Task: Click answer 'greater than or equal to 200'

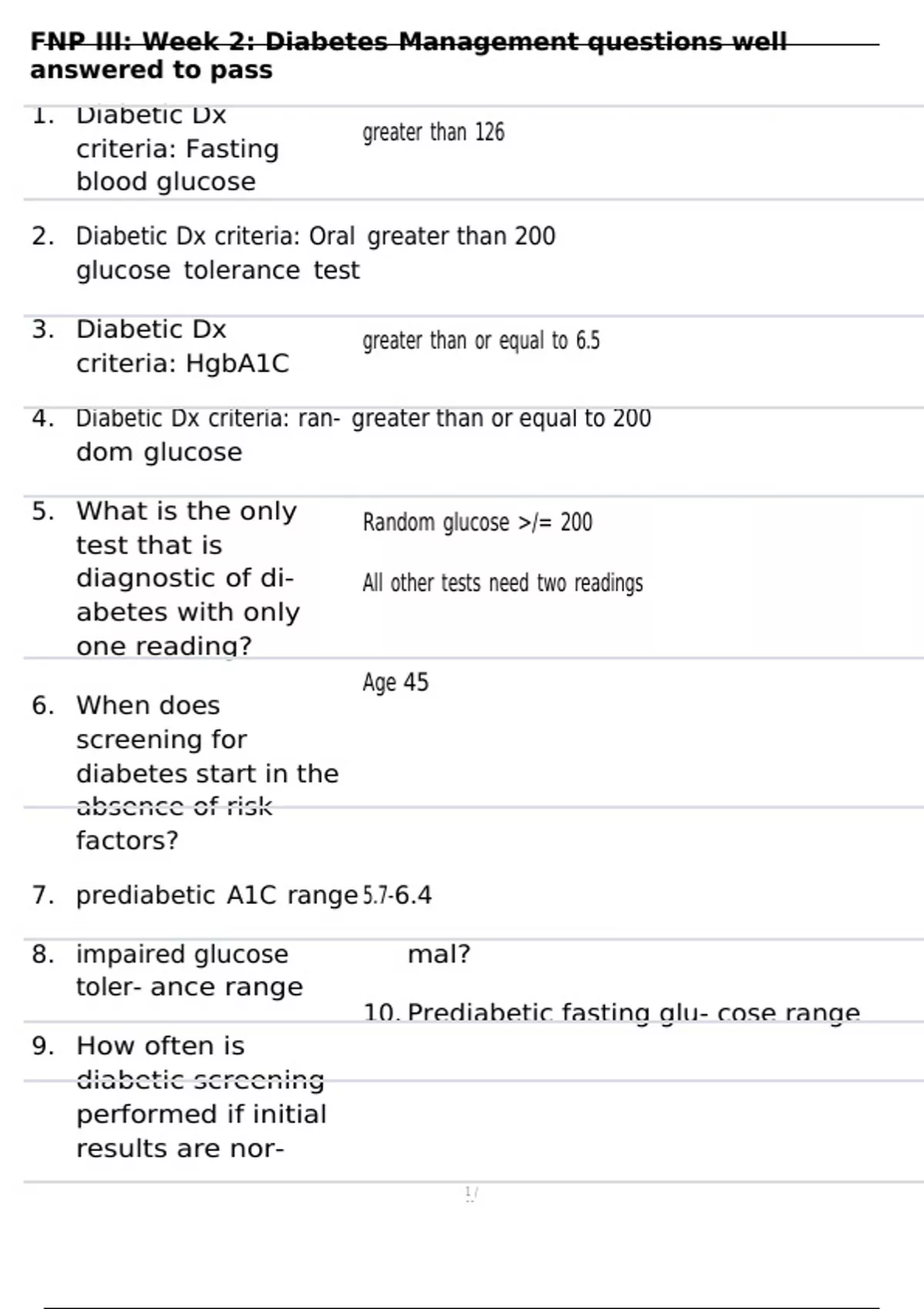Action: pos(501,418)
